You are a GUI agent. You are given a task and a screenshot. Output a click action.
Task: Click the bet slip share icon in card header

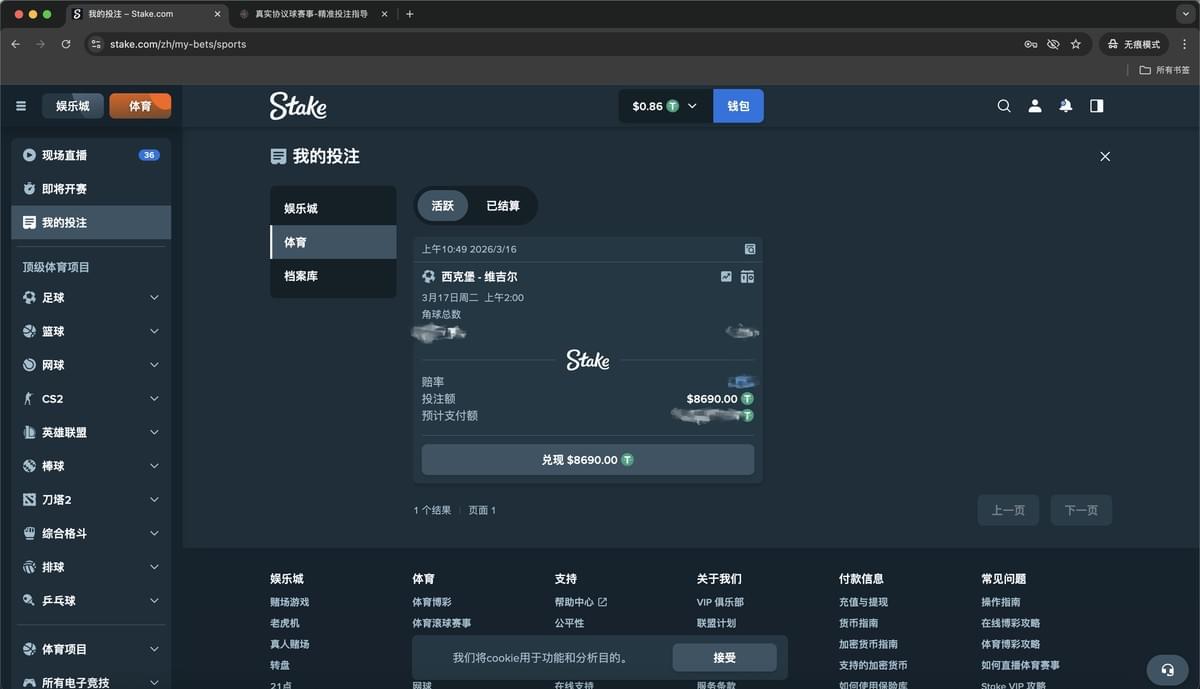pyautogui.click(x=750, y=249)
